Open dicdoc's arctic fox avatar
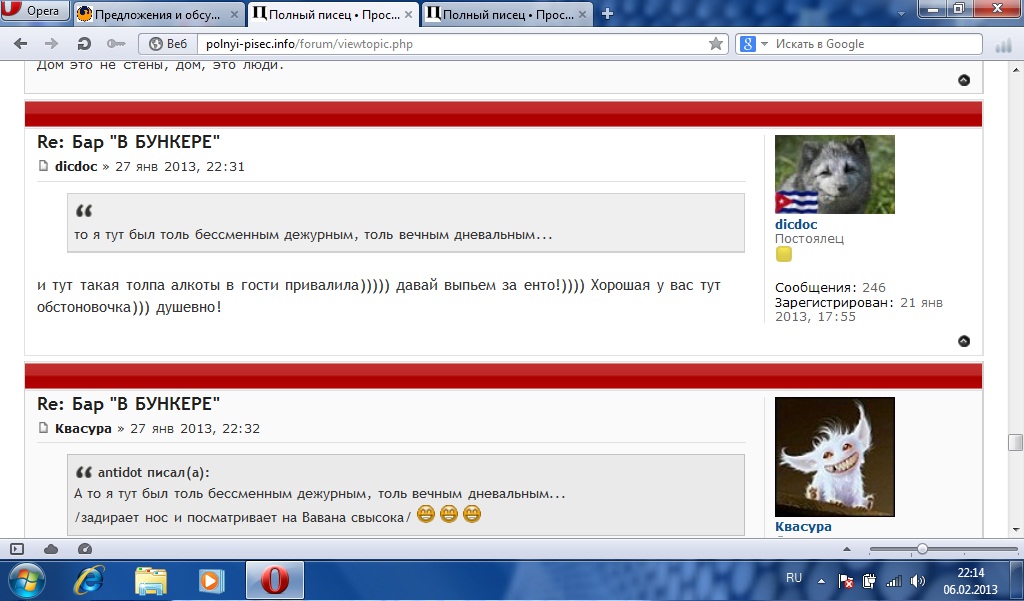 click(835, 174)
